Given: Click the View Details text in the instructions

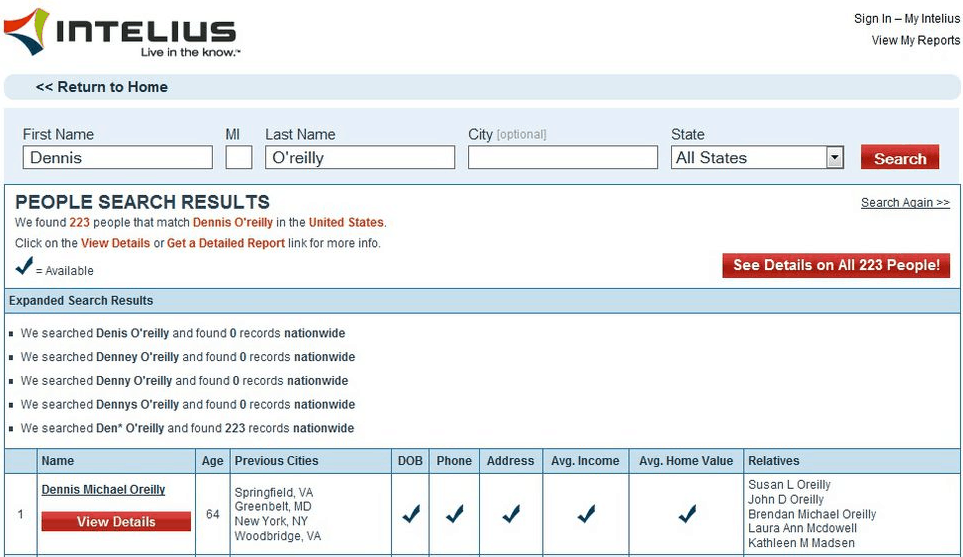Looking at the screenshot, I should [115, 243].
